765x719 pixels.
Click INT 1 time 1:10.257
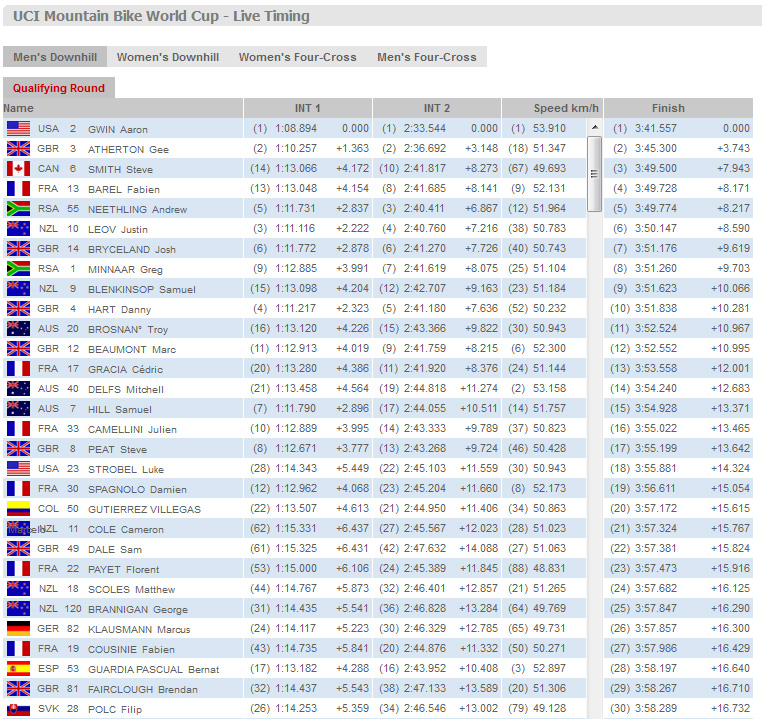tap(296, 149)
